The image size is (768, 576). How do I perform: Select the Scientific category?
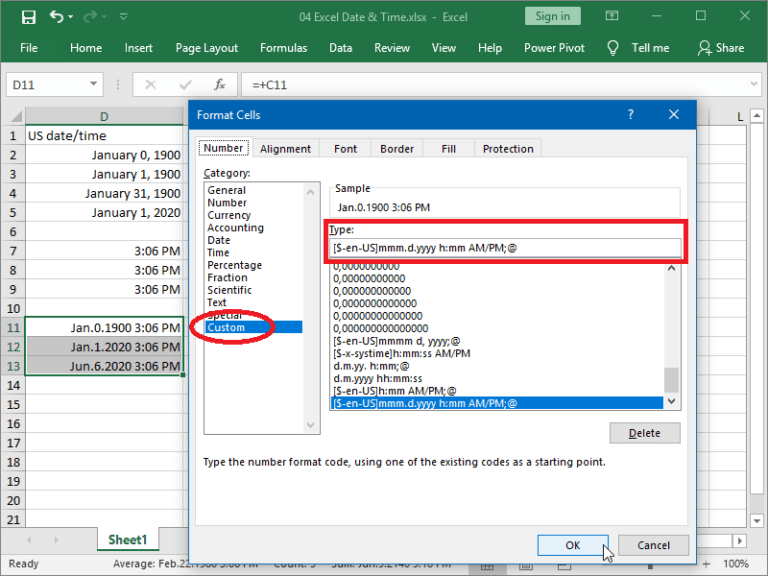tap(229, 290)
